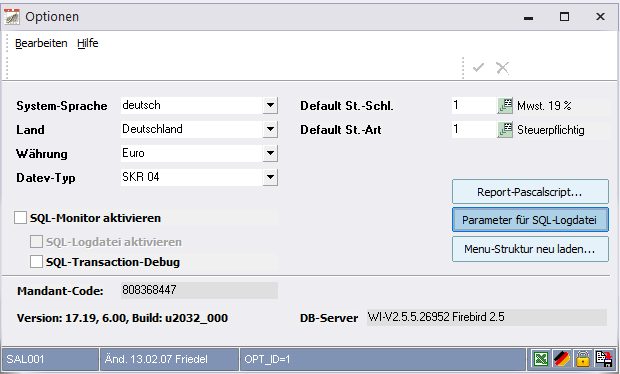Expand Land dropdown arrow
Image resolution: width=620 pixels, height=374 pixels.
click(x=270, y=129)
